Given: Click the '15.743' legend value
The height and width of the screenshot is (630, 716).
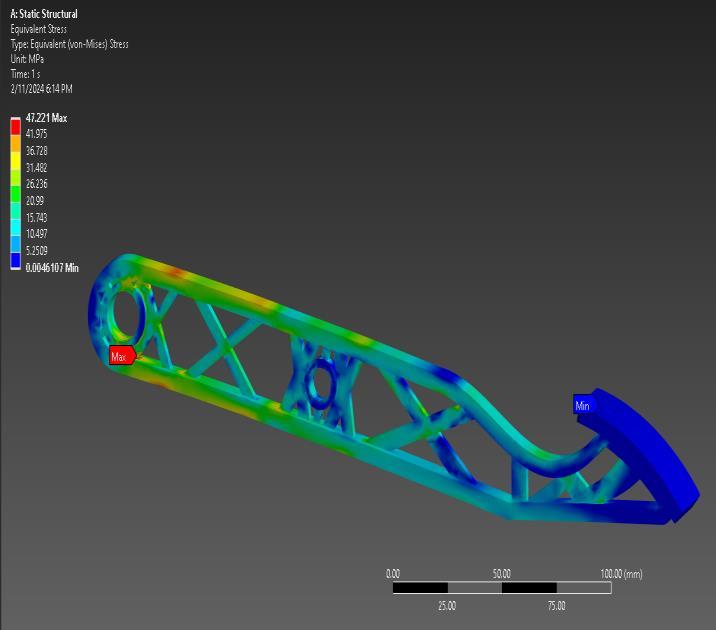Looking at the screenshot, I should (x=37, y=217).
